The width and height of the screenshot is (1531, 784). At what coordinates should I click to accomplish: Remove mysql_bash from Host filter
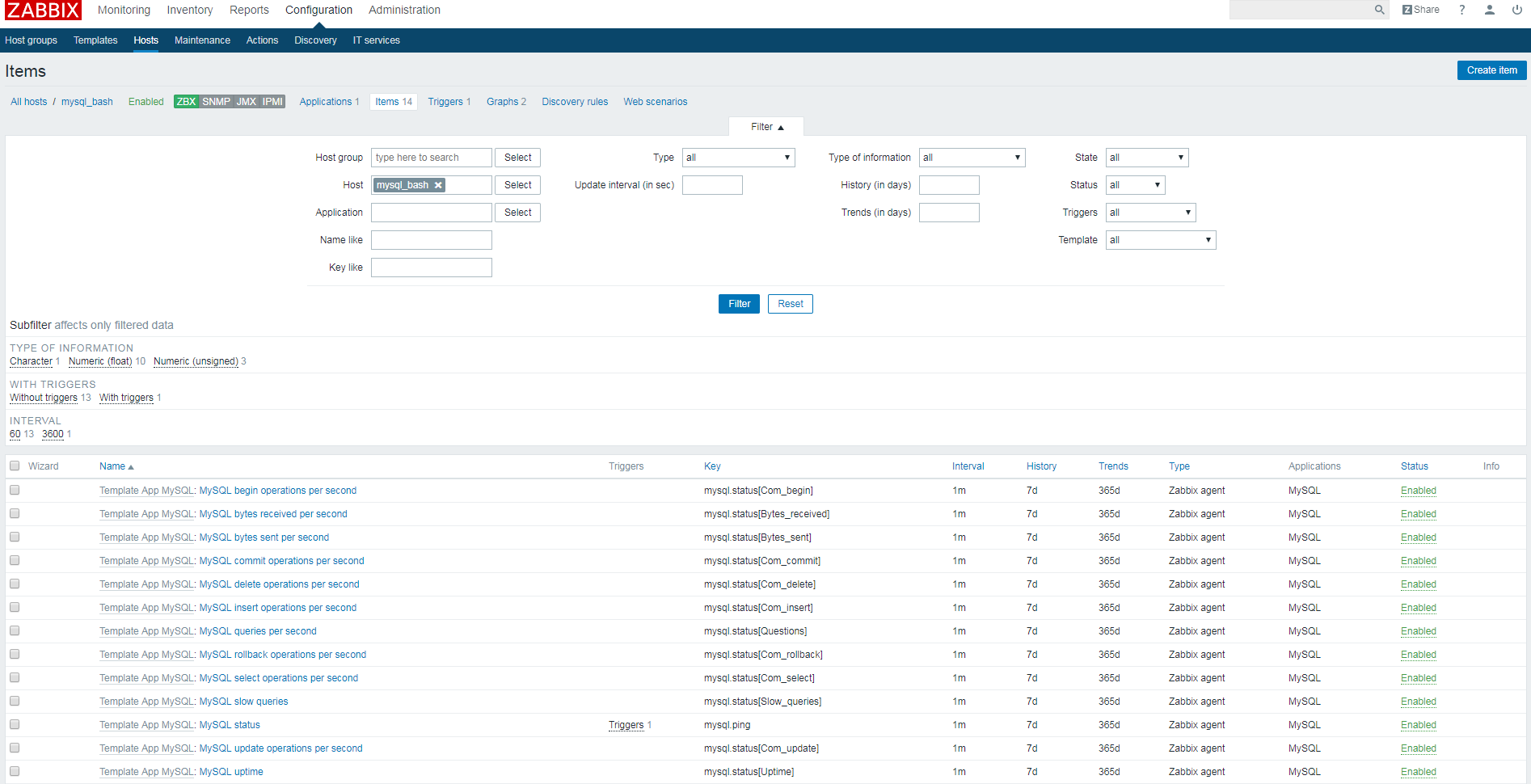click(438, 185)
